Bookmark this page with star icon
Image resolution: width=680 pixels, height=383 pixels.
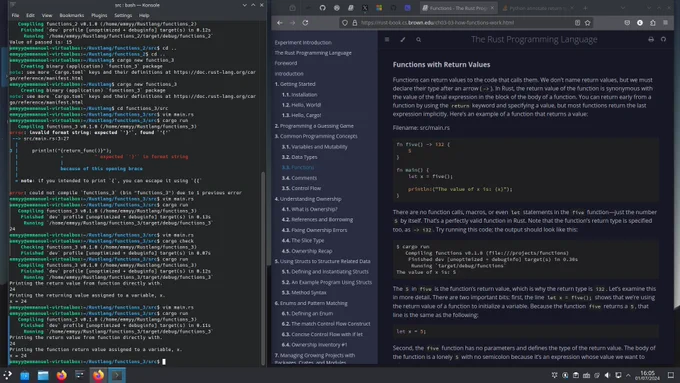[x=588, y=23]
